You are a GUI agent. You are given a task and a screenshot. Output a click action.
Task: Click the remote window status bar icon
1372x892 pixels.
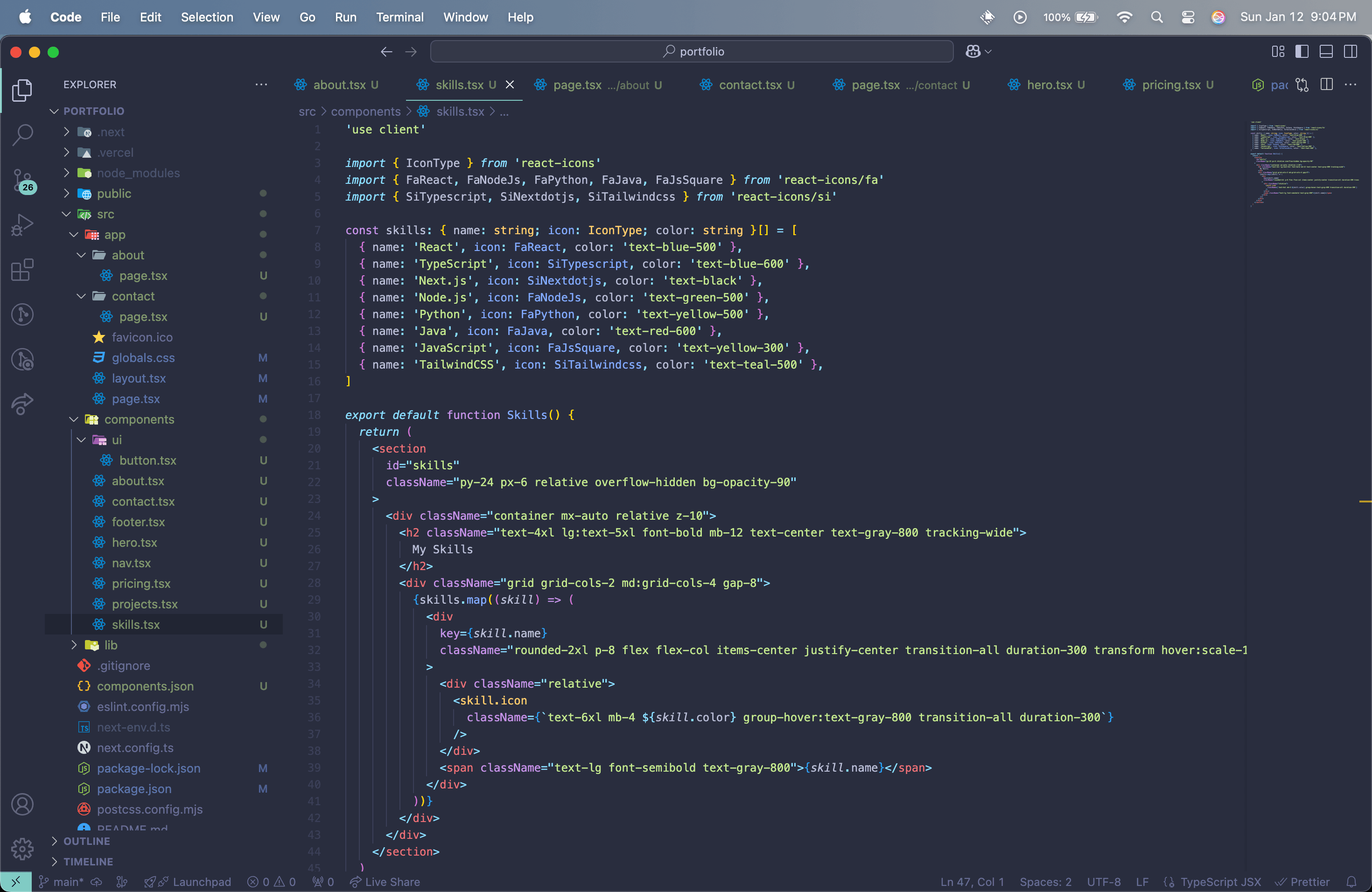[16, 882]
